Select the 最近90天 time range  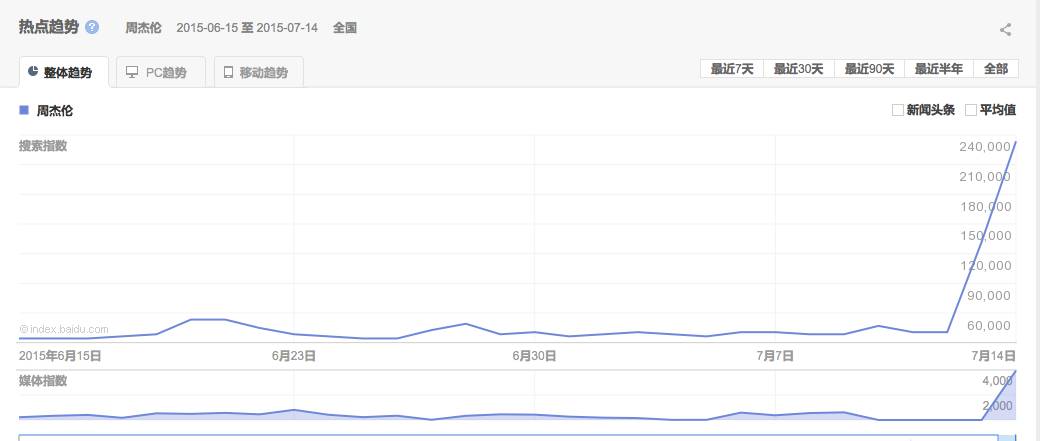tap(870, 69)
